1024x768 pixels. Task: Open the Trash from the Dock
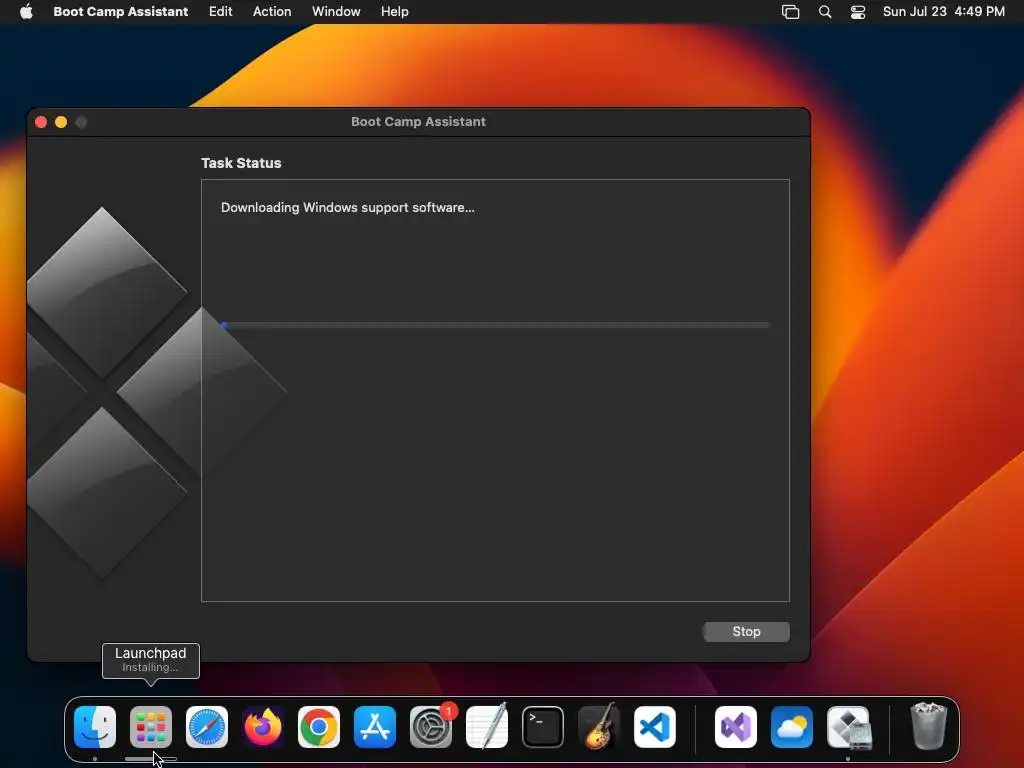click(x=928, y=726)
